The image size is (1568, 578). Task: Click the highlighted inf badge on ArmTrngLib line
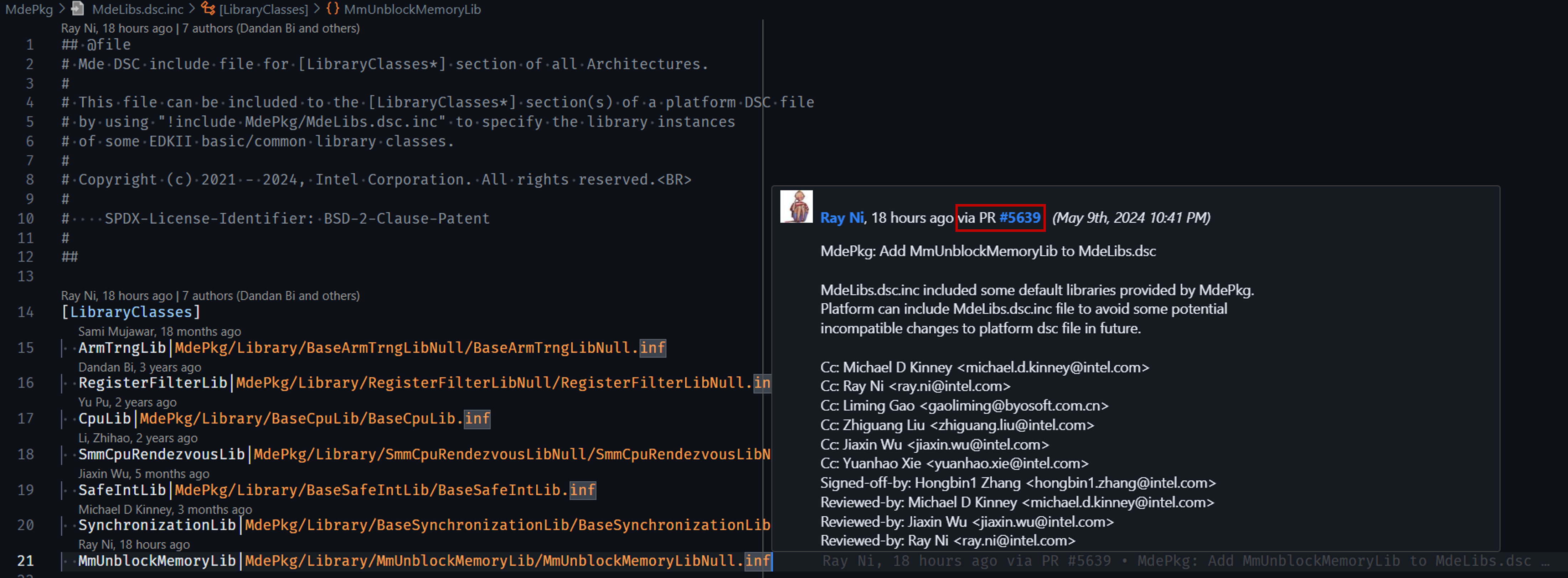(x=652, y=348)
